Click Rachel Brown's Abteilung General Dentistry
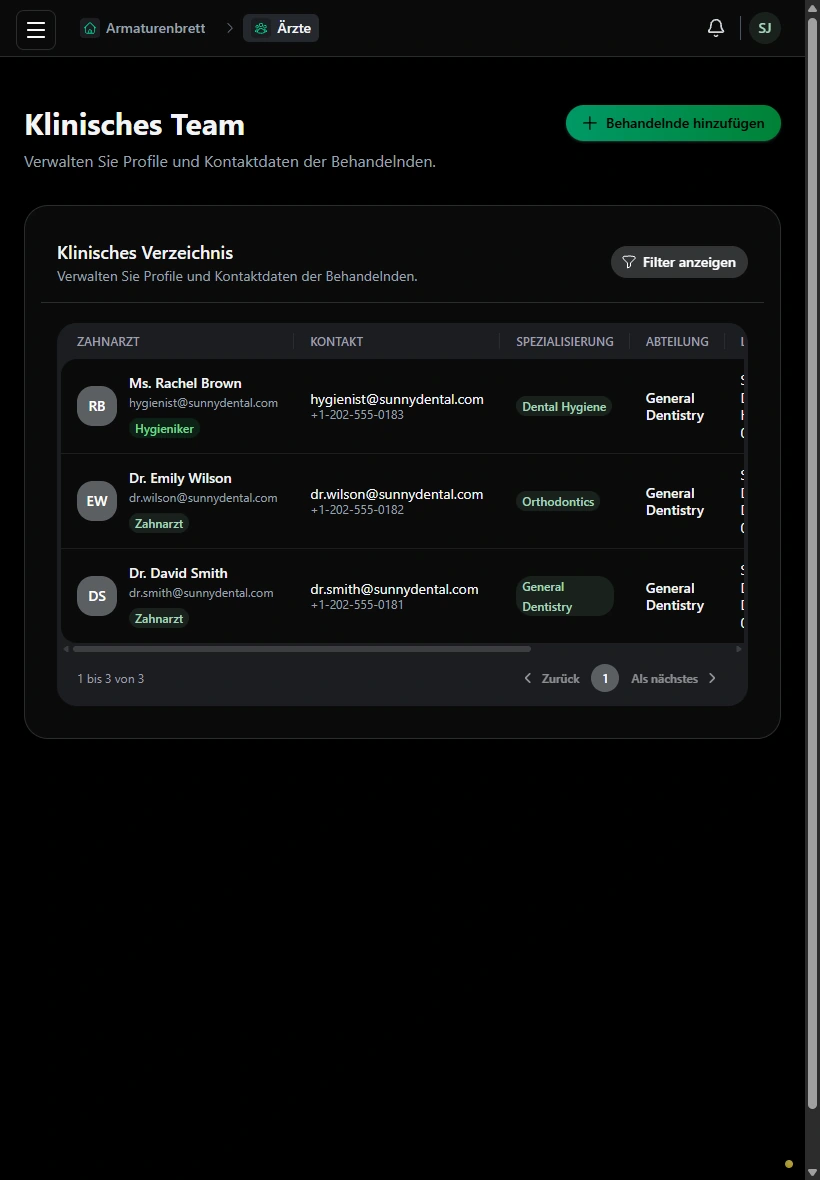The height and width of the screenshot is (1180, 820). [x=675, y=407]
